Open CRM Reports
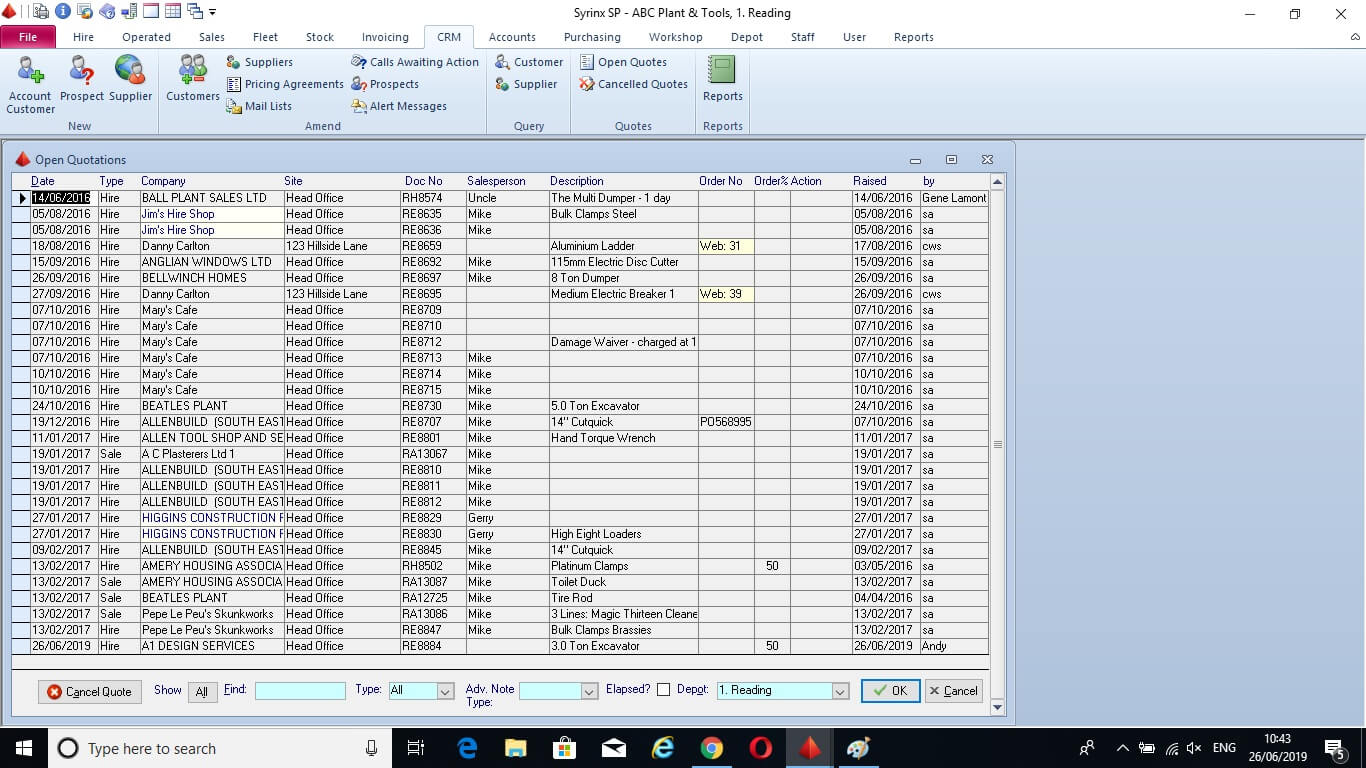Image resolution: width=1366 pixels, height=768 pixels. pos(722,79)
